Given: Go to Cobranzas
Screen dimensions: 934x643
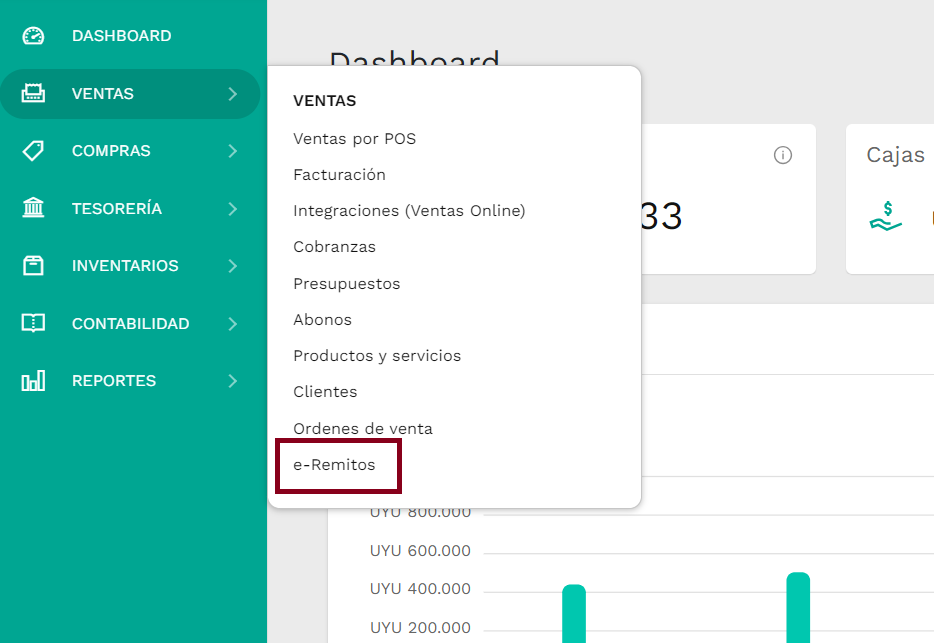Looking at the screenshot, I should 334,247.
